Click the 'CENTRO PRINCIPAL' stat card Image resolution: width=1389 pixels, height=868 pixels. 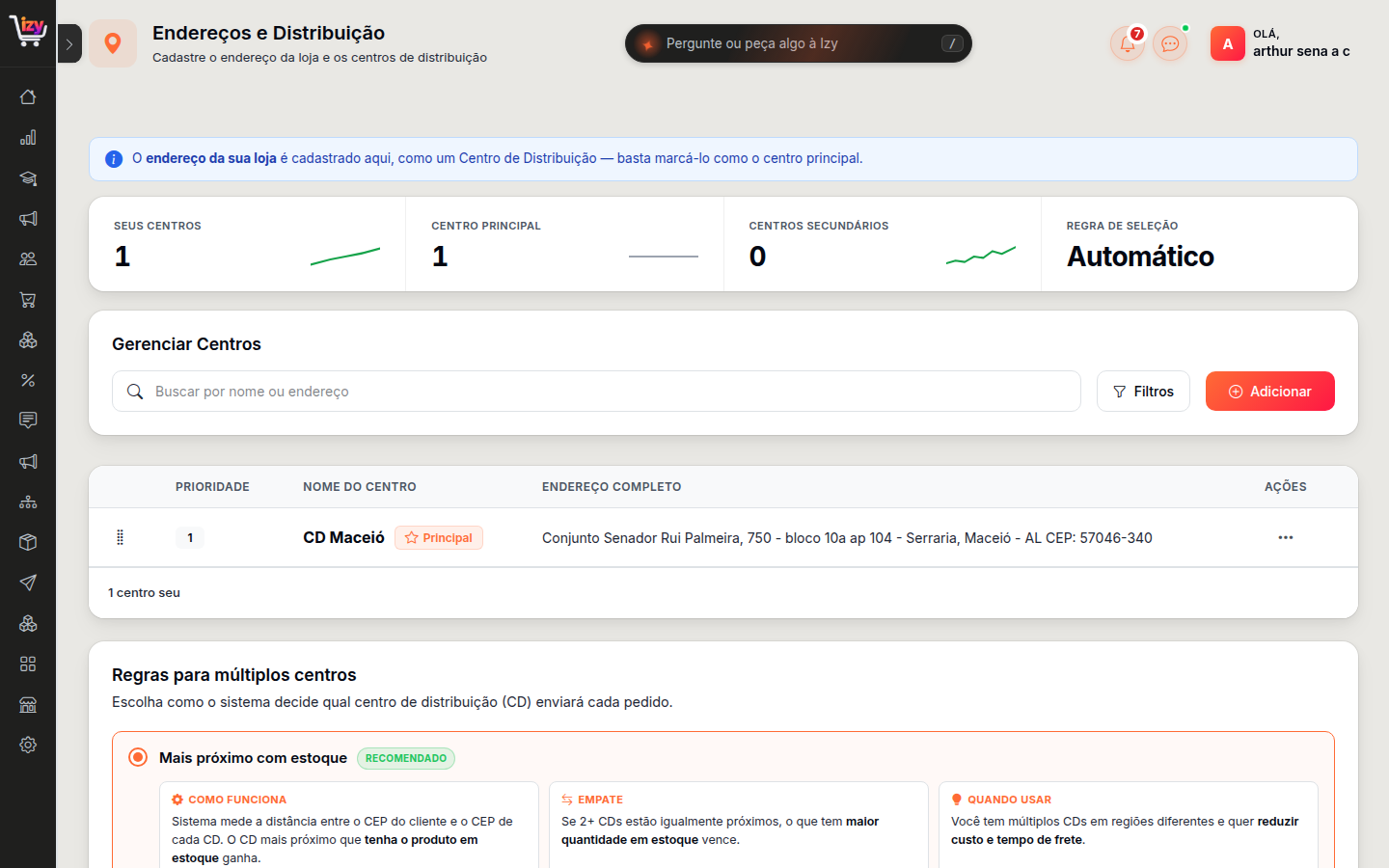point(564,244)
